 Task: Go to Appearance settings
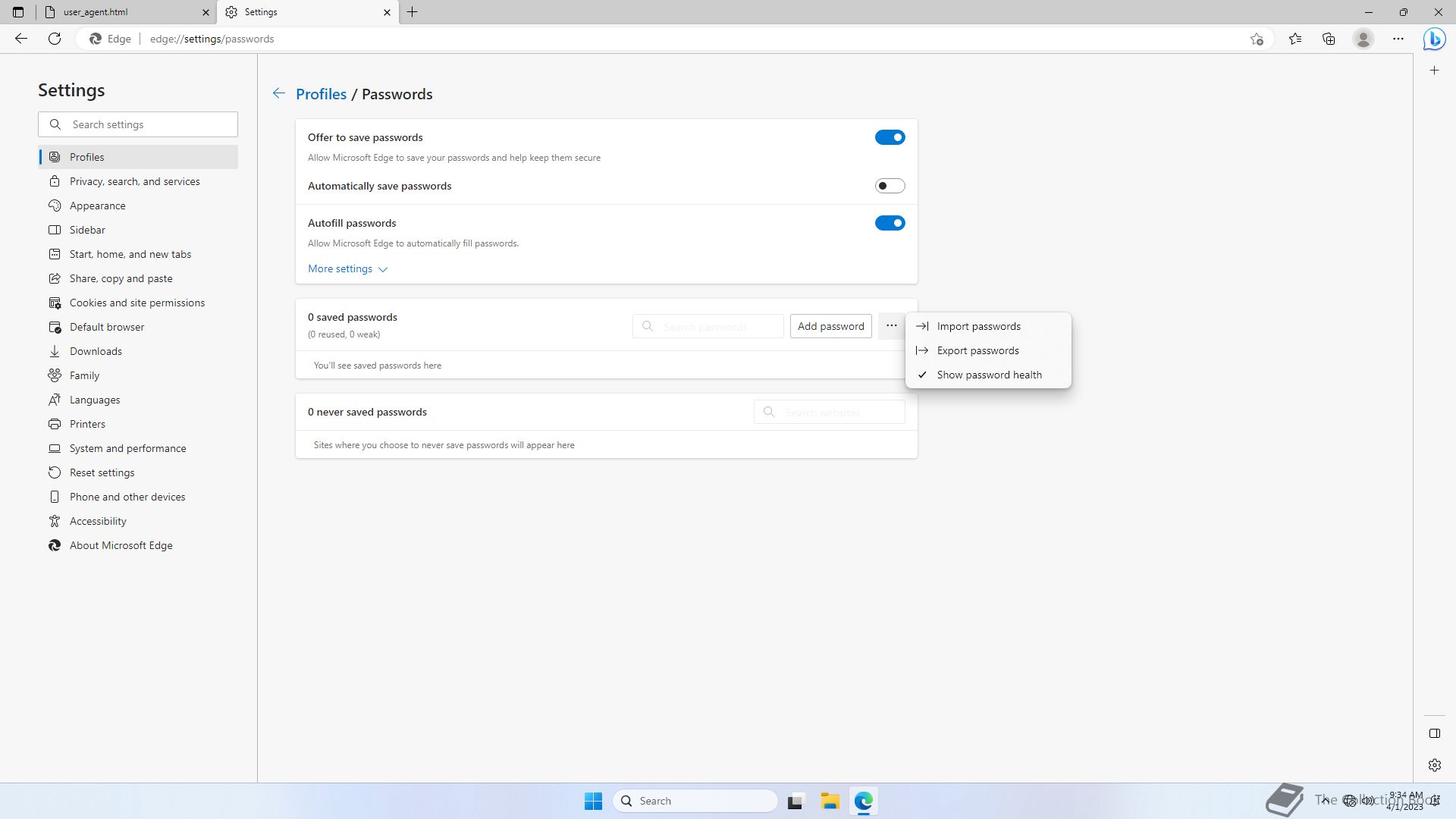point(138,206)
